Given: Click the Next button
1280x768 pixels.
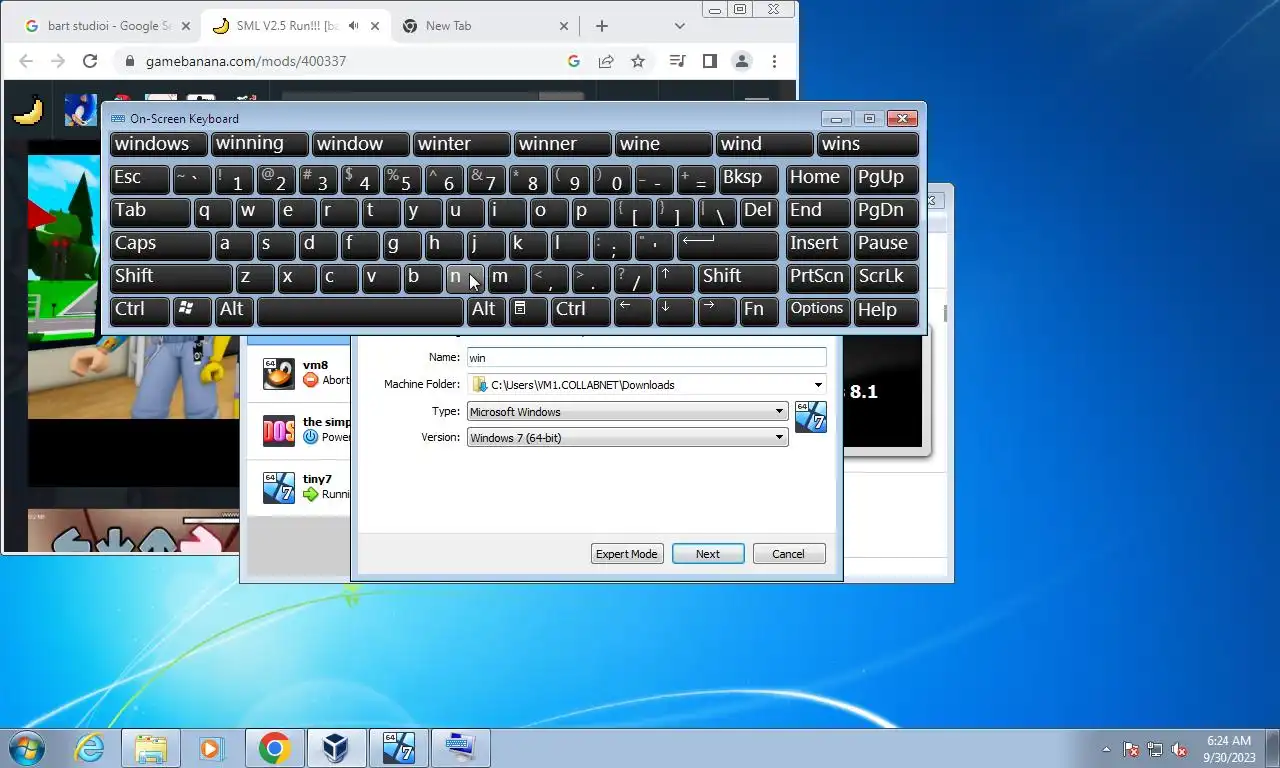Looking at the screenshot, I should (708, 554).
